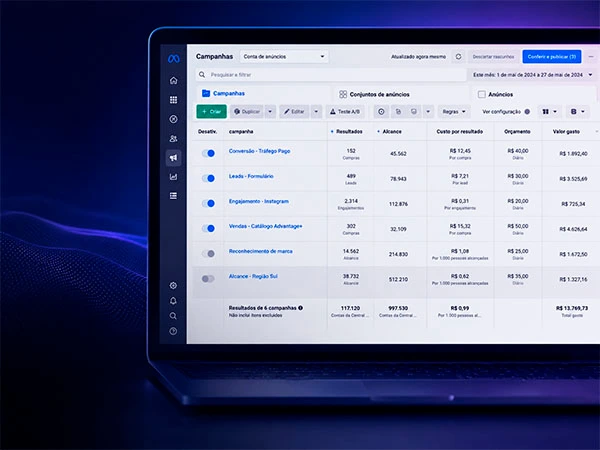Toggle off Engajamento - Instagram campaign
This screenshot has height=450, width=600.
point(208,204)
